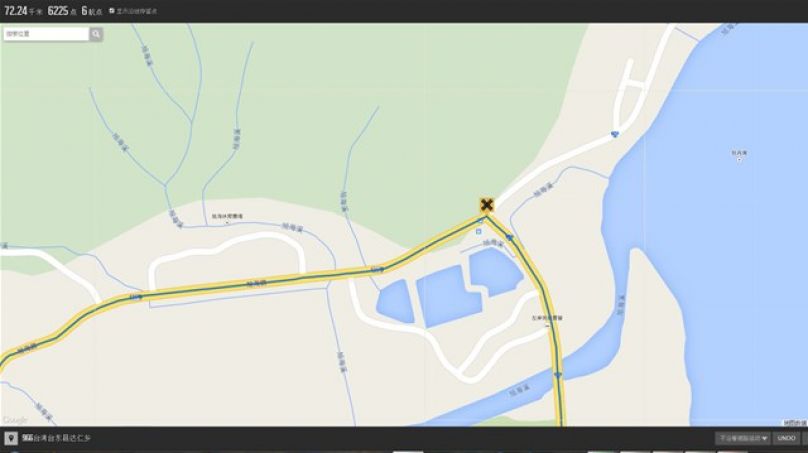This screenshot has height=453, width=808.
Task: Click the 72.24 km distance readout
Action: tap(24, 11)
